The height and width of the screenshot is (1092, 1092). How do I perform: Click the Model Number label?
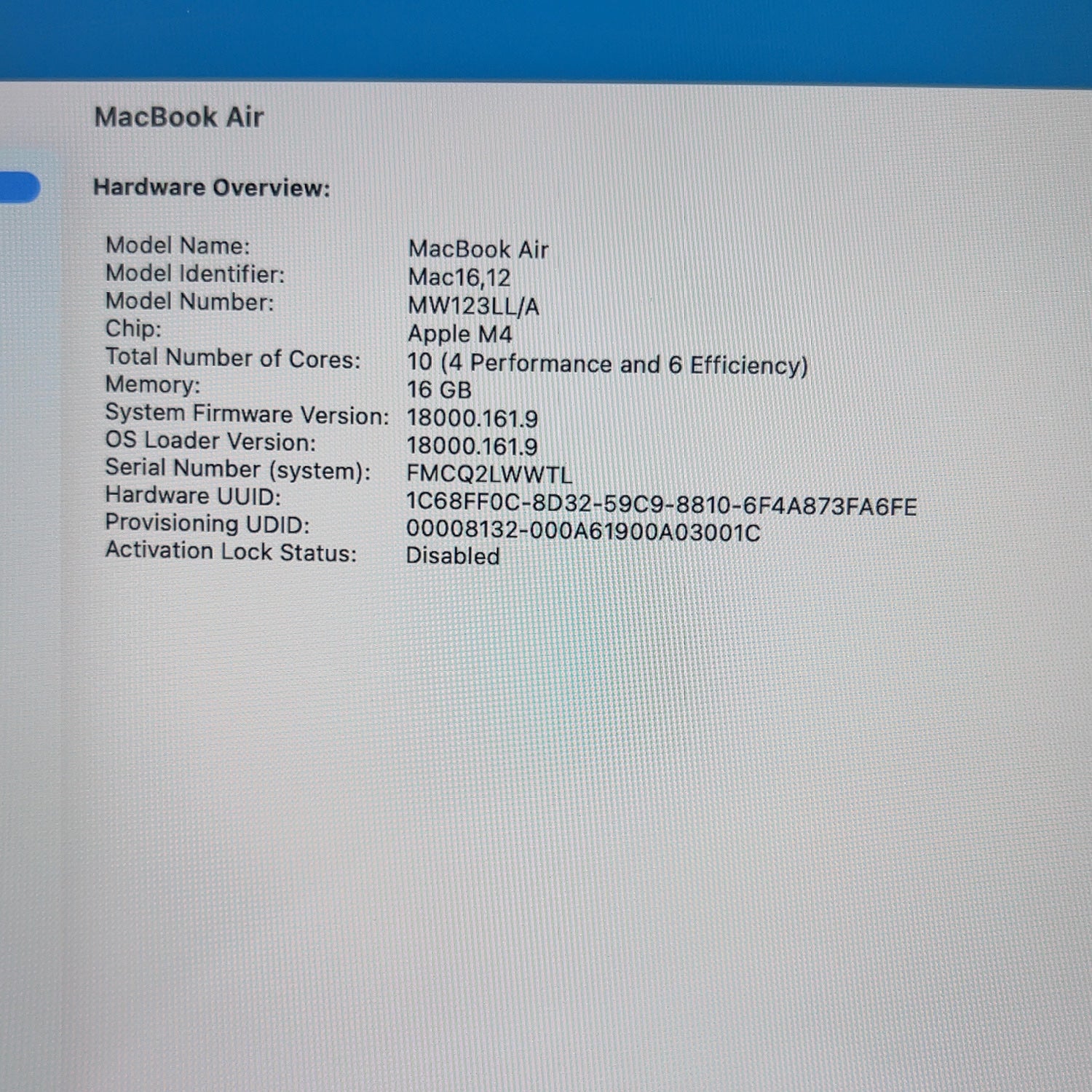coord(190,301)
